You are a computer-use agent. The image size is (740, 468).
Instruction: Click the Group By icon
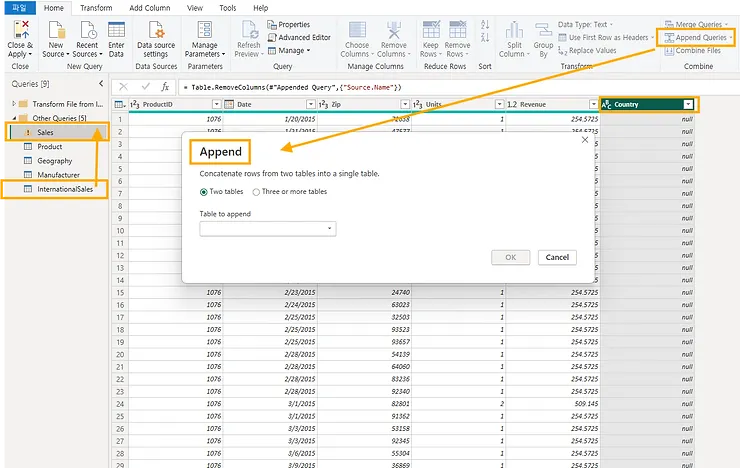[x=543, y=30]
